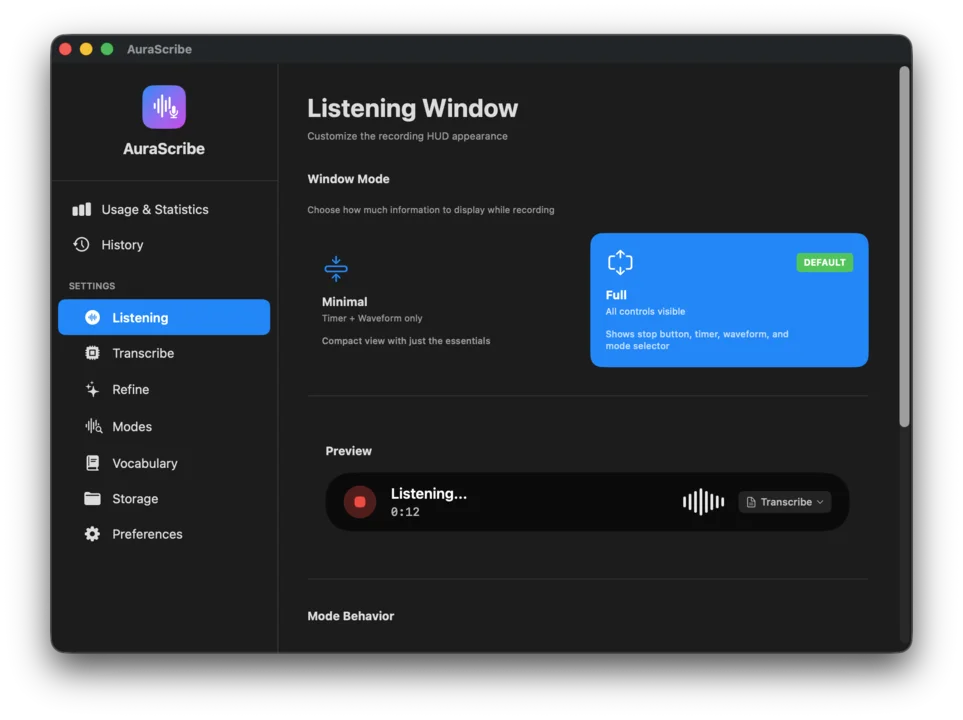
Task: Open Storage via the folder icon
Action: point(92,498)
